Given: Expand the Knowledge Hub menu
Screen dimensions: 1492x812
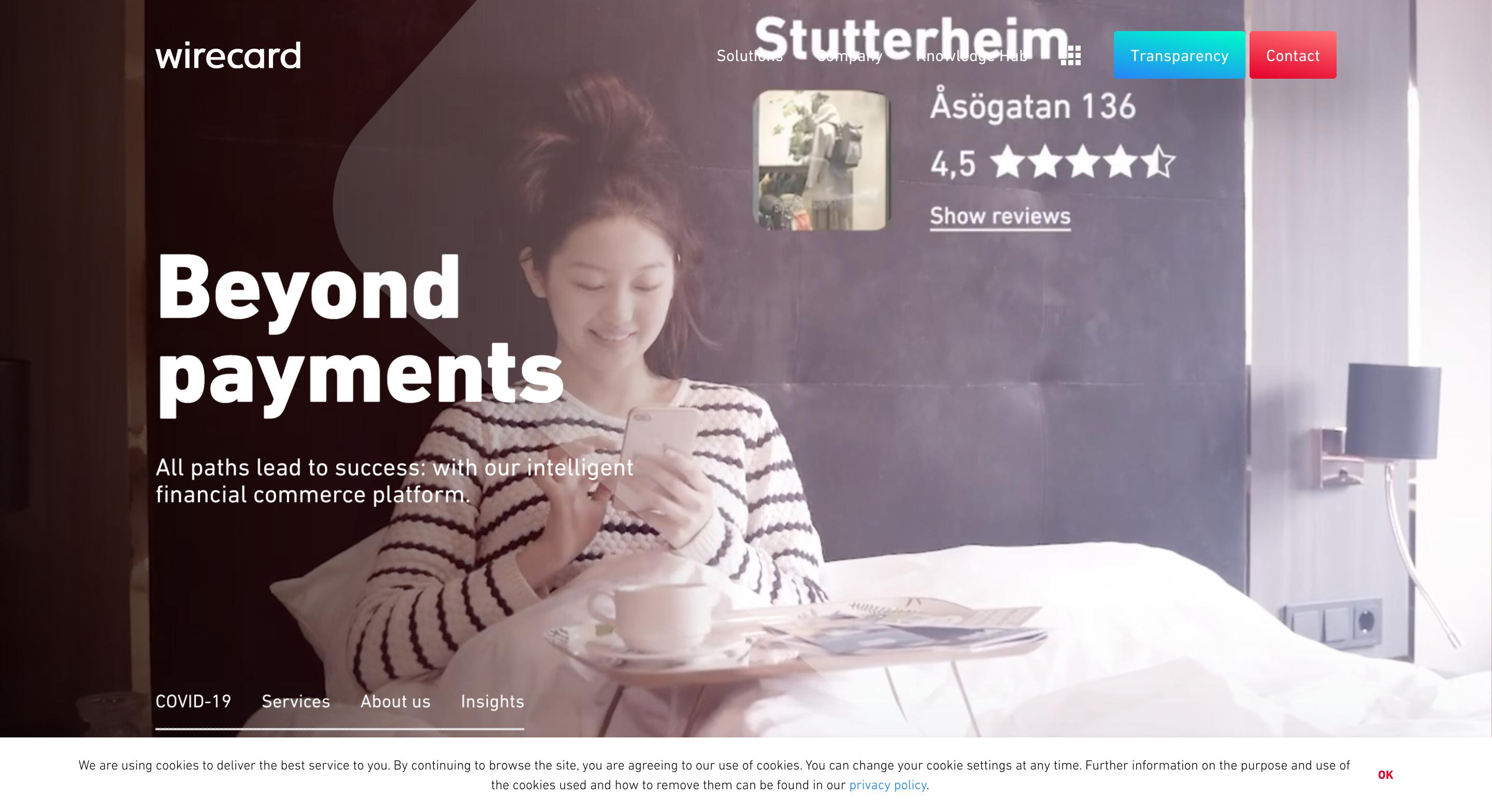Looking at the screenshot, I should click(971, 55).
